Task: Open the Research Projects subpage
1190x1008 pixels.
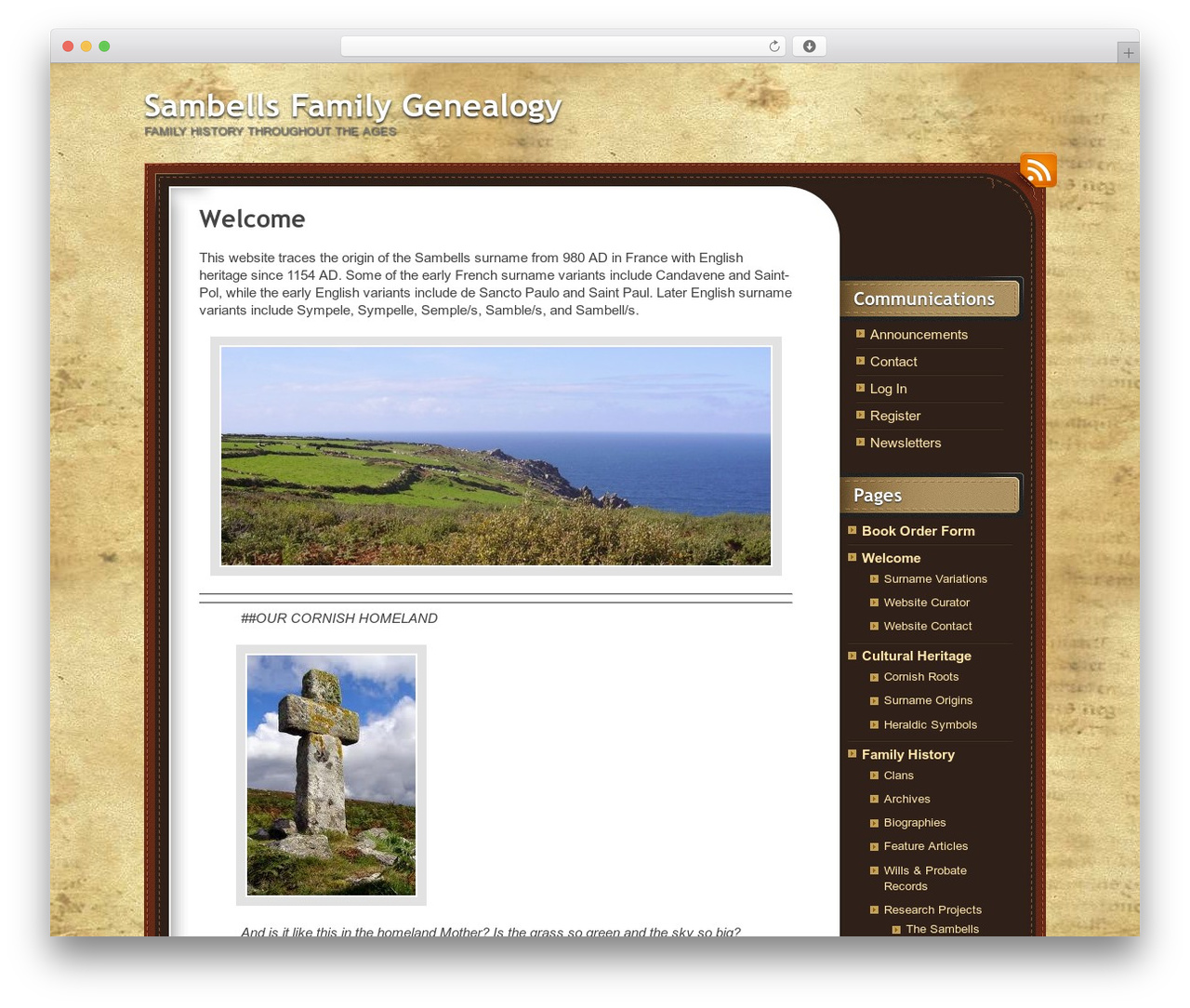Action: [932, 909]
